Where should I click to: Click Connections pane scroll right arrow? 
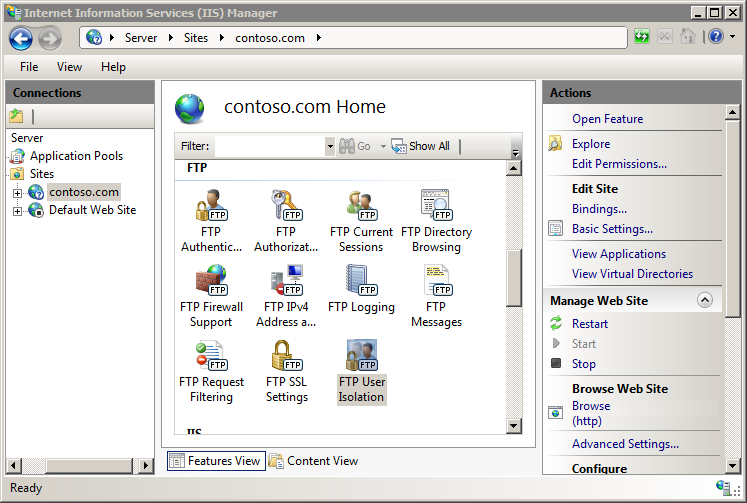[x=146, y=465]
